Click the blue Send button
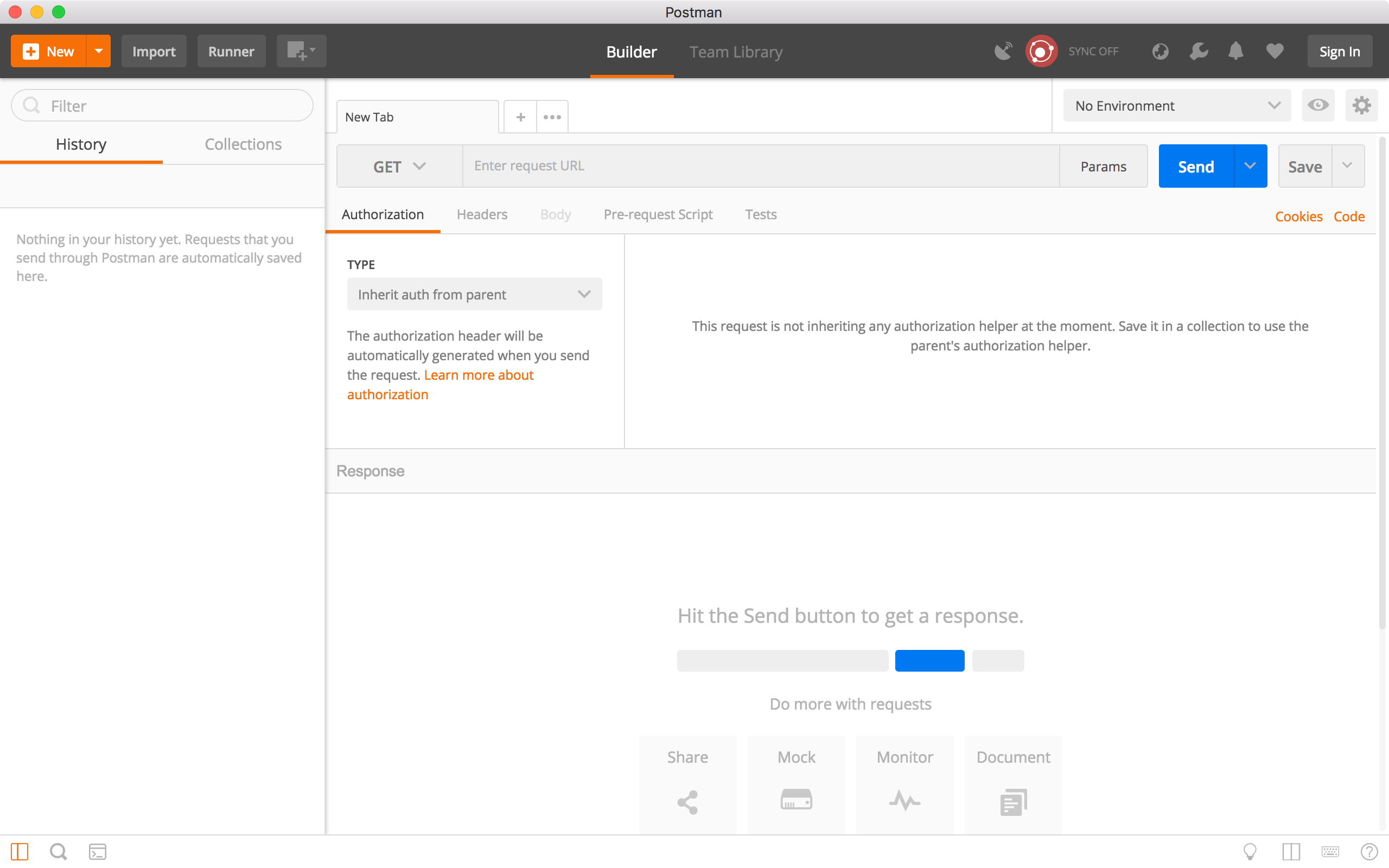 point(1196,166)
